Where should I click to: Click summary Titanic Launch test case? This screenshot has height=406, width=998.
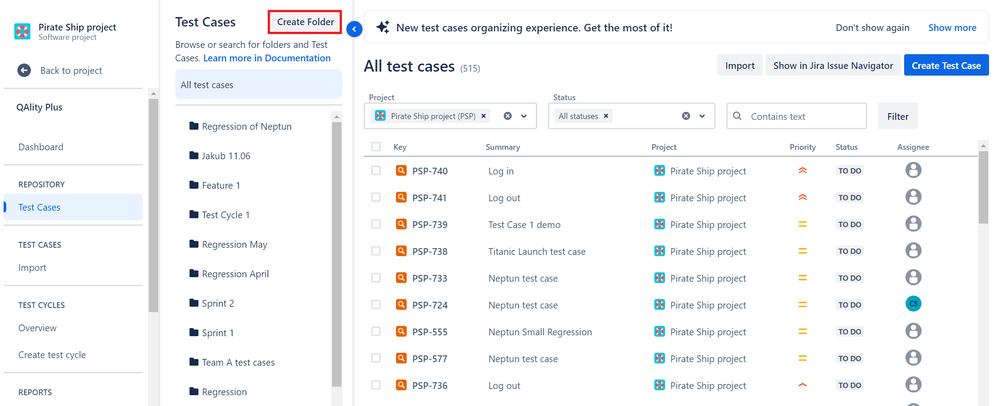[537, 251]
